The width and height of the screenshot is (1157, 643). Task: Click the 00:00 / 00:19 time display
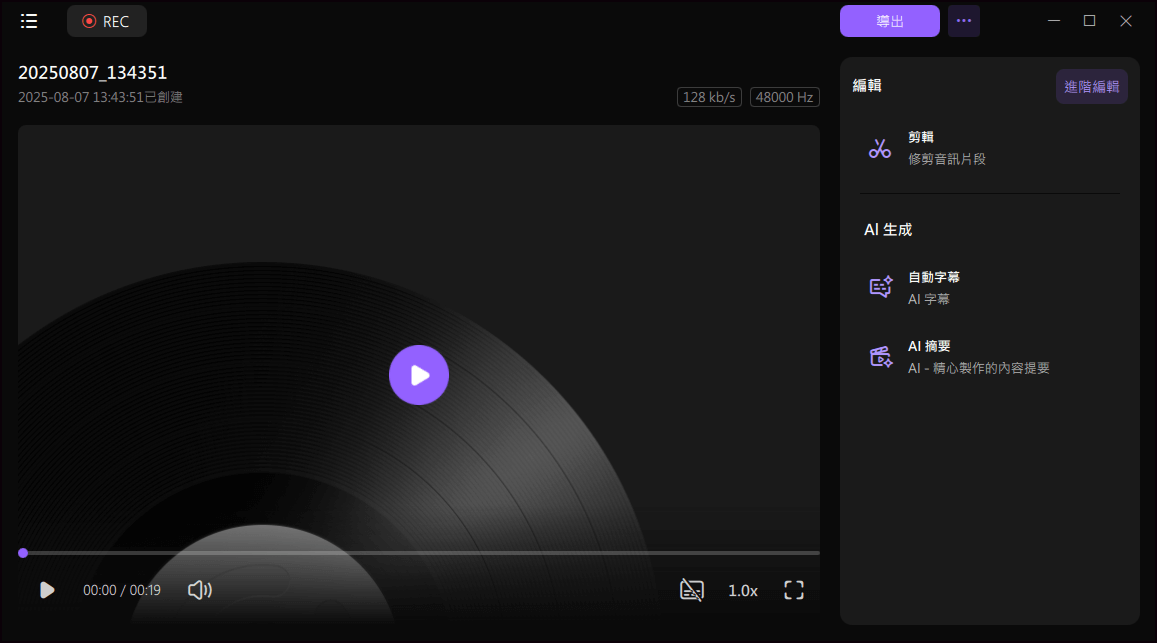[x=122, y=591]
